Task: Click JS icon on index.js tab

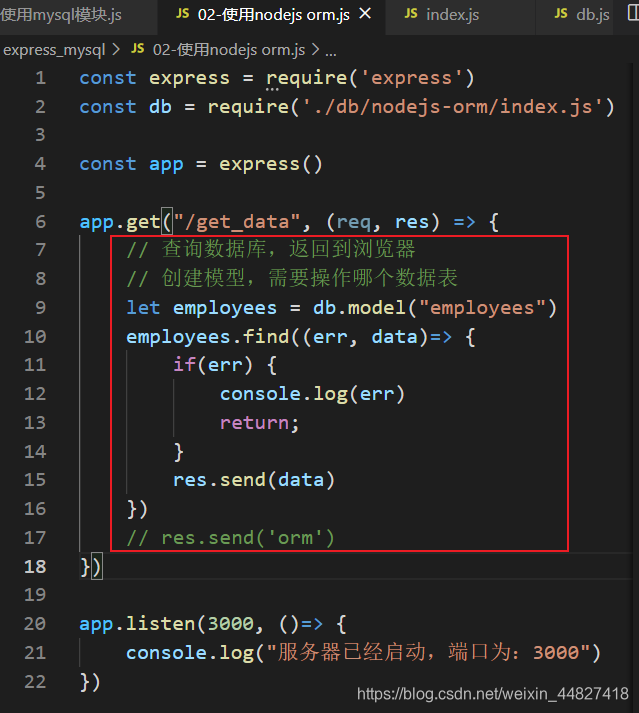Action: (x=411, y=14)
